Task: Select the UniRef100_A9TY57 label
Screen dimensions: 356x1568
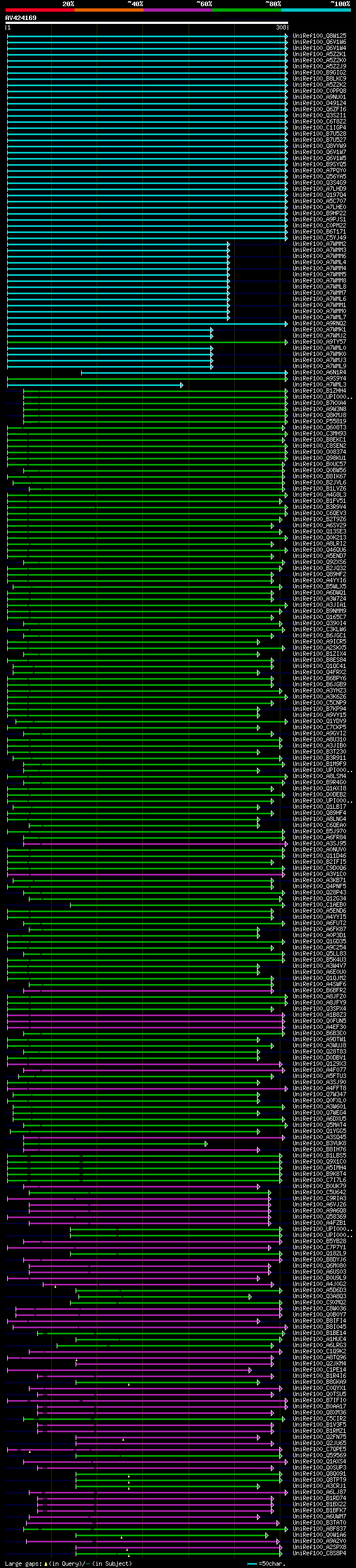Action: [x=319, y=342]
